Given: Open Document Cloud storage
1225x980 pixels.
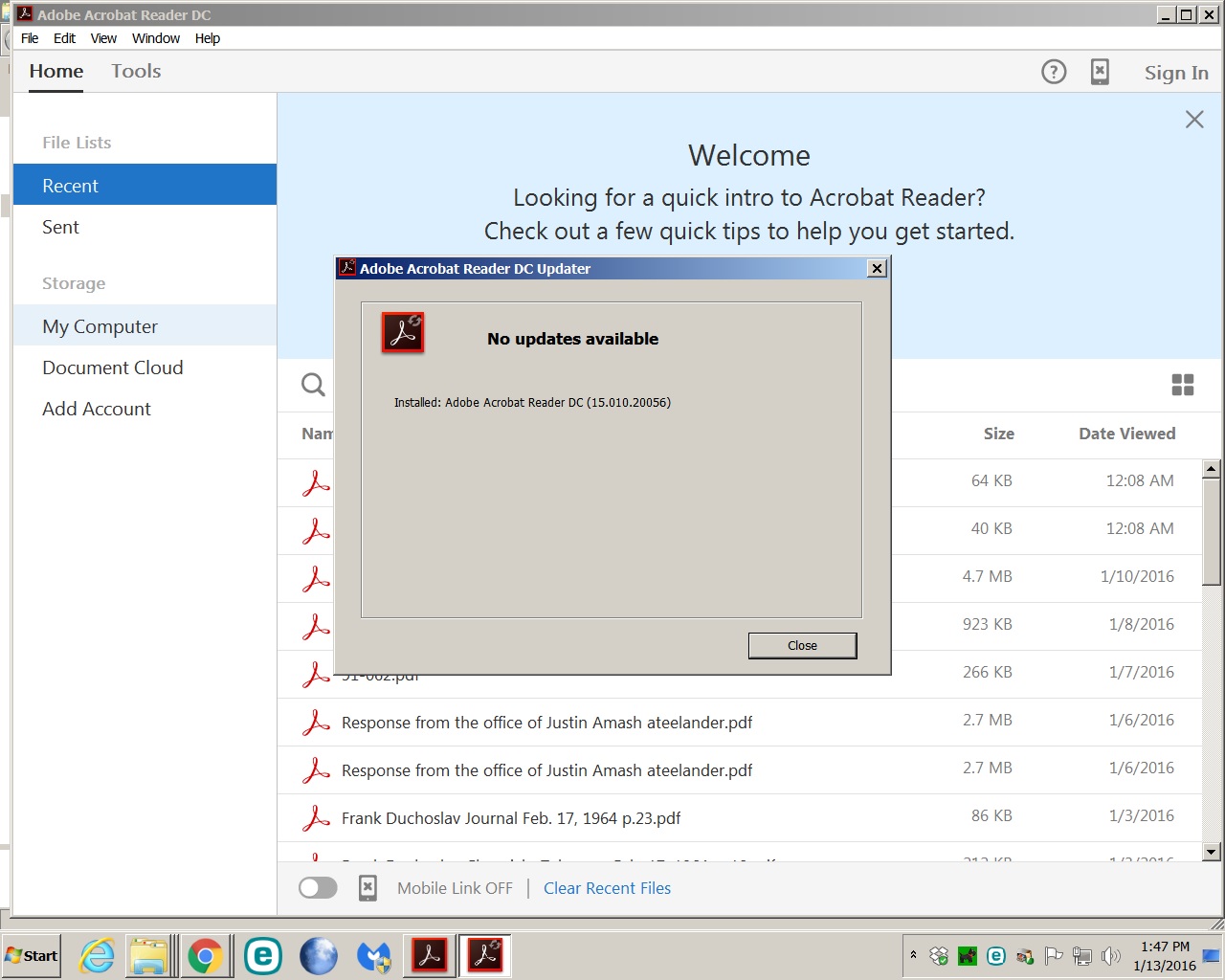Looking at the screenshot, I should pyautogui.click(x=145, y=367).
